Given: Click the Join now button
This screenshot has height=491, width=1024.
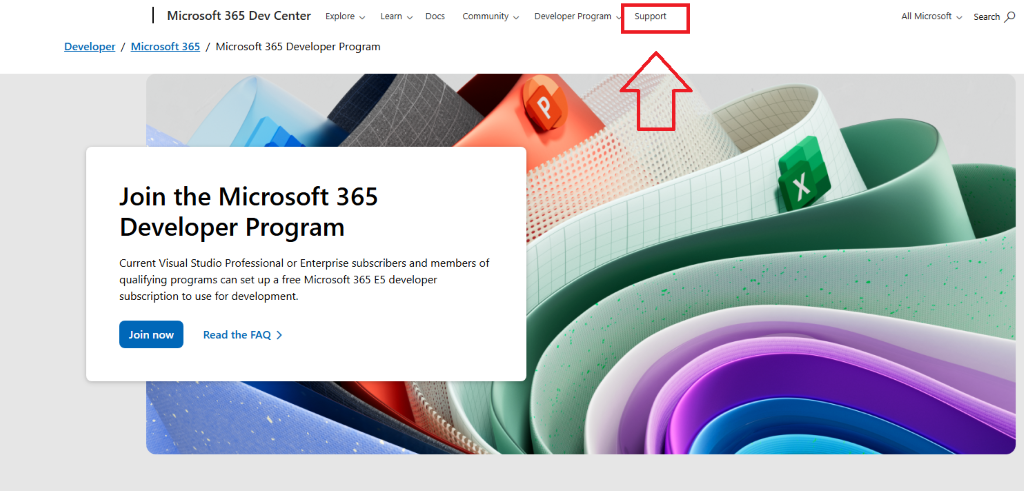Looking at the screenshot, I should [x=151, y=334].
